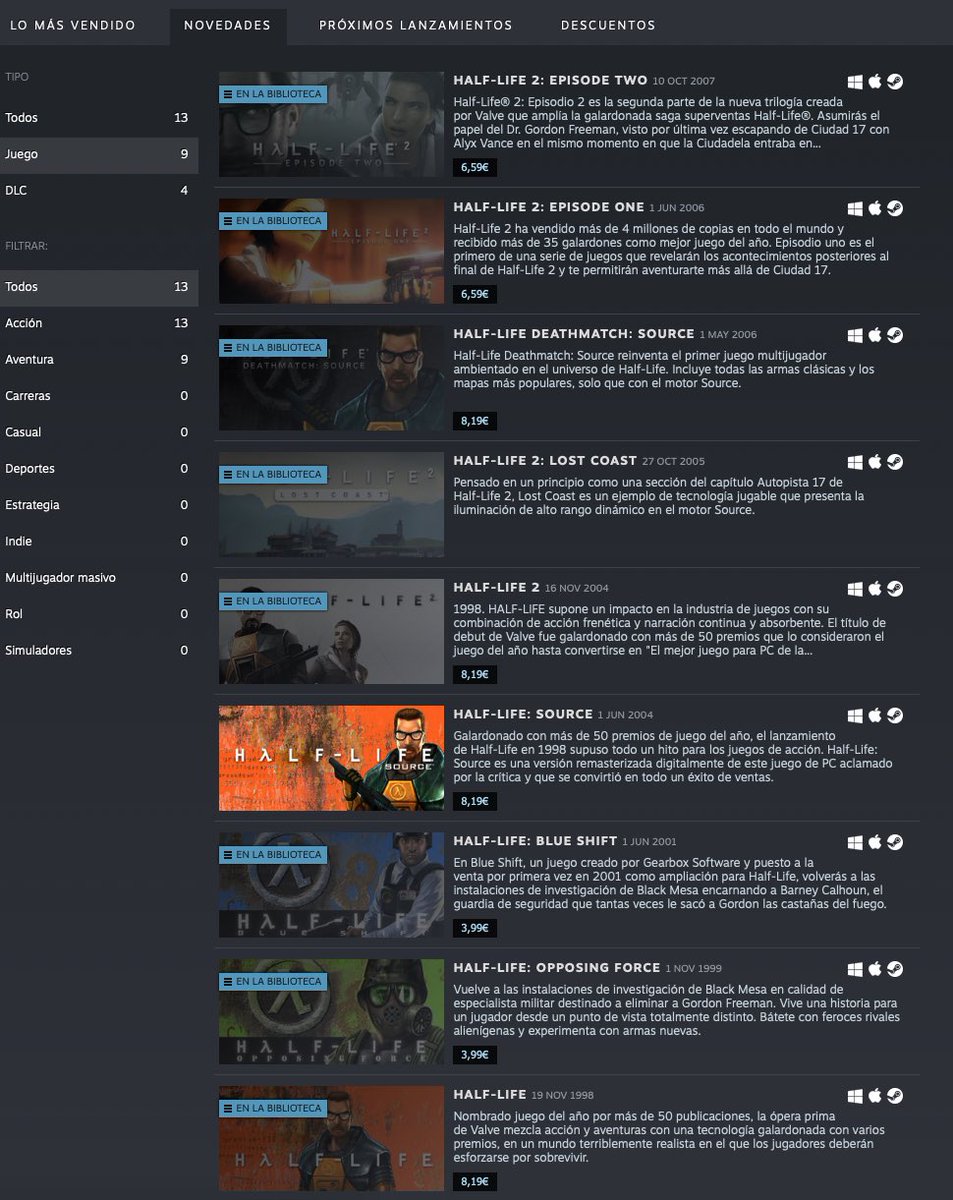Click Windows icon for Episode One

click(x=855, y=209)
